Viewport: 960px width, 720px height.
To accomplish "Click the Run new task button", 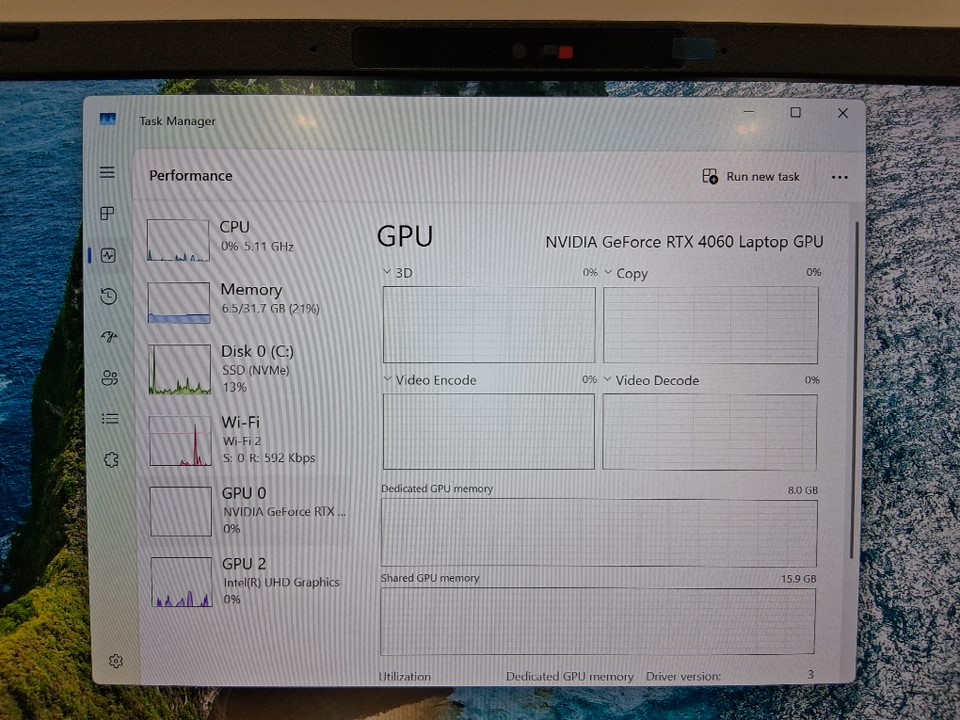I will point(751,176).
